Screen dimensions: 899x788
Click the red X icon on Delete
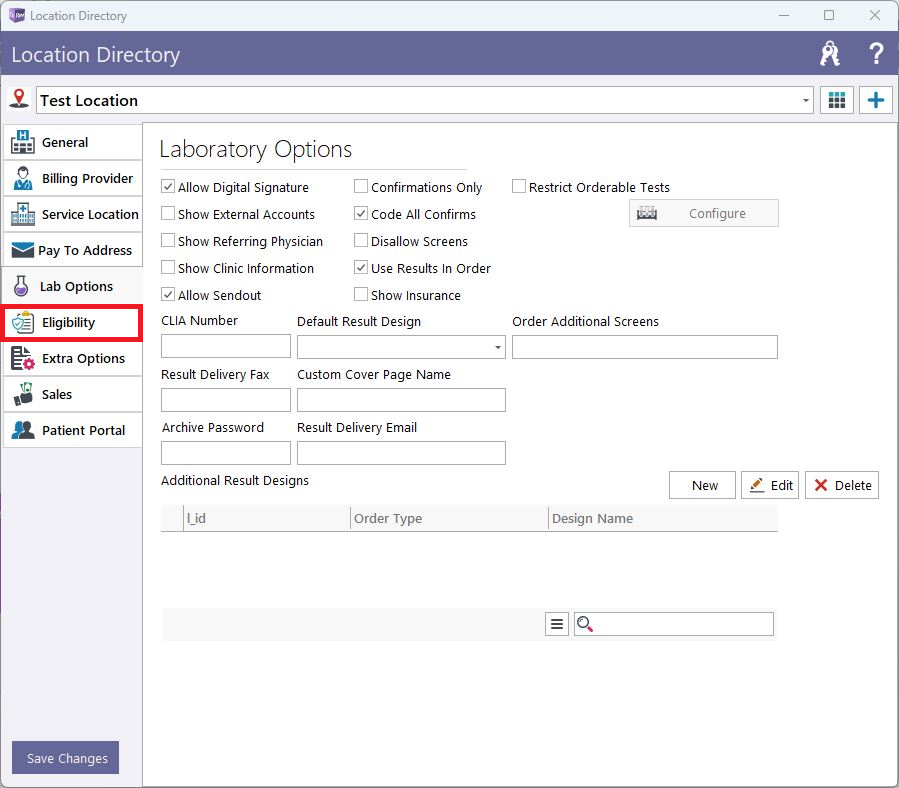pyautogui.click(x=820, y=485)
